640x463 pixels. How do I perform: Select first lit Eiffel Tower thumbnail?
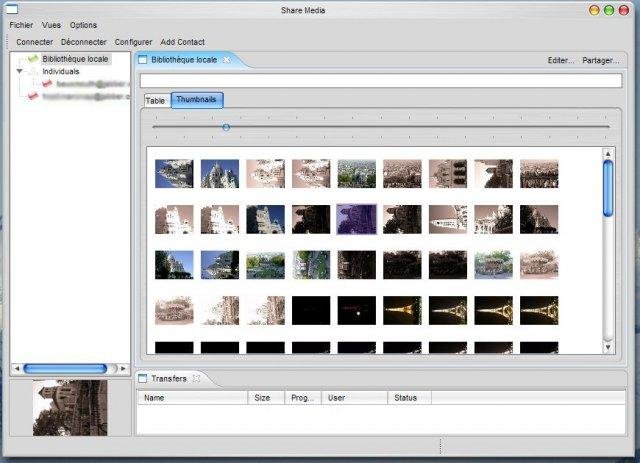[402, 311]
